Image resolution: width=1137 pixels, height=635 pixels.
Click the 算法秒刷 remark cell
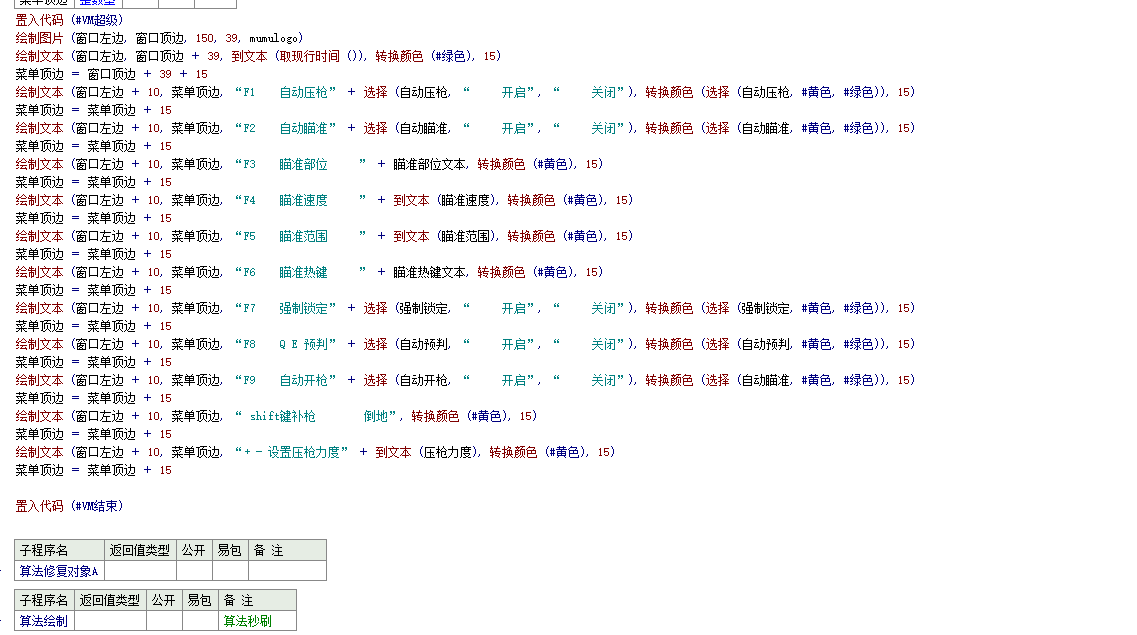246,621
